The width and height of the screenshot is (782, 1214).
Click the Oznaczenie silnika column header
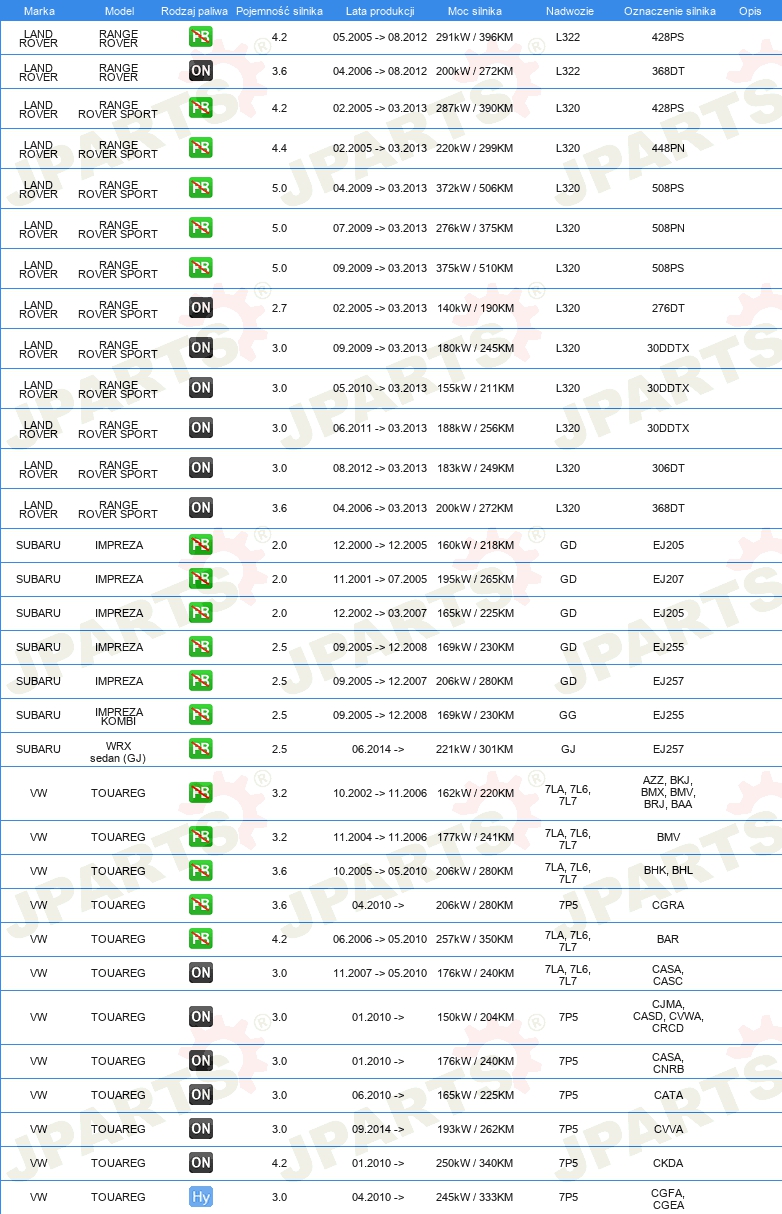(x=668, y=11)
